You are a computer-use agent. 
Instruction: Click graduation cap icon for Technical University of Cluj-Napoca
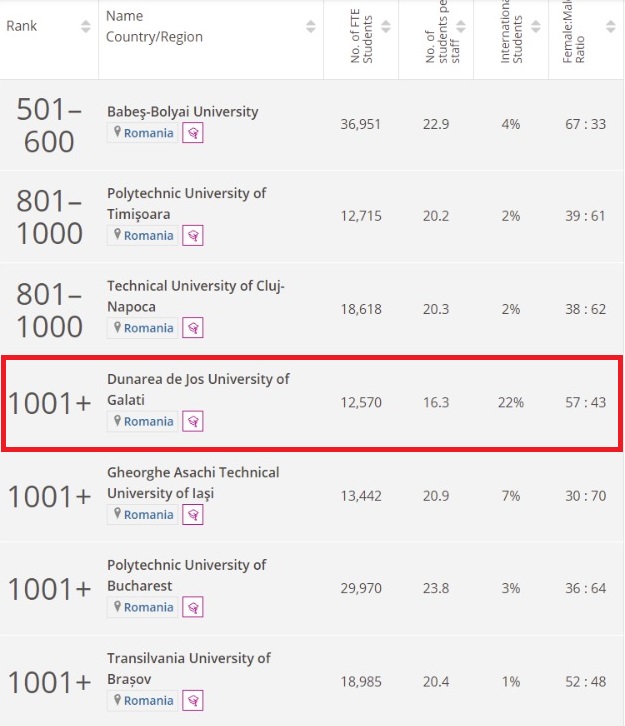tap(193, 328)
